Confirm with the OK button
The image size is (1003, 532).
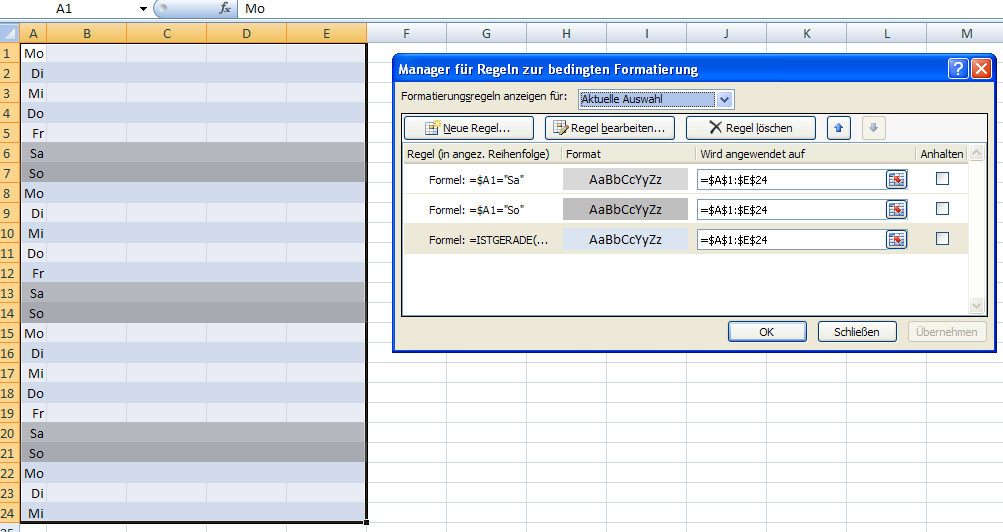[x=767, y=332]
